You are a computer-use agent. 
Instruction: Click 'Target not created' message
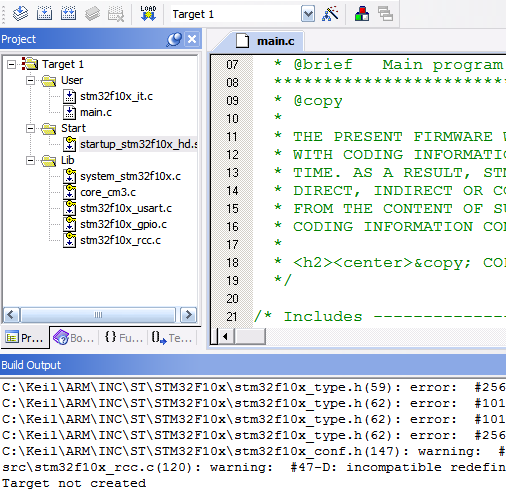74,483
